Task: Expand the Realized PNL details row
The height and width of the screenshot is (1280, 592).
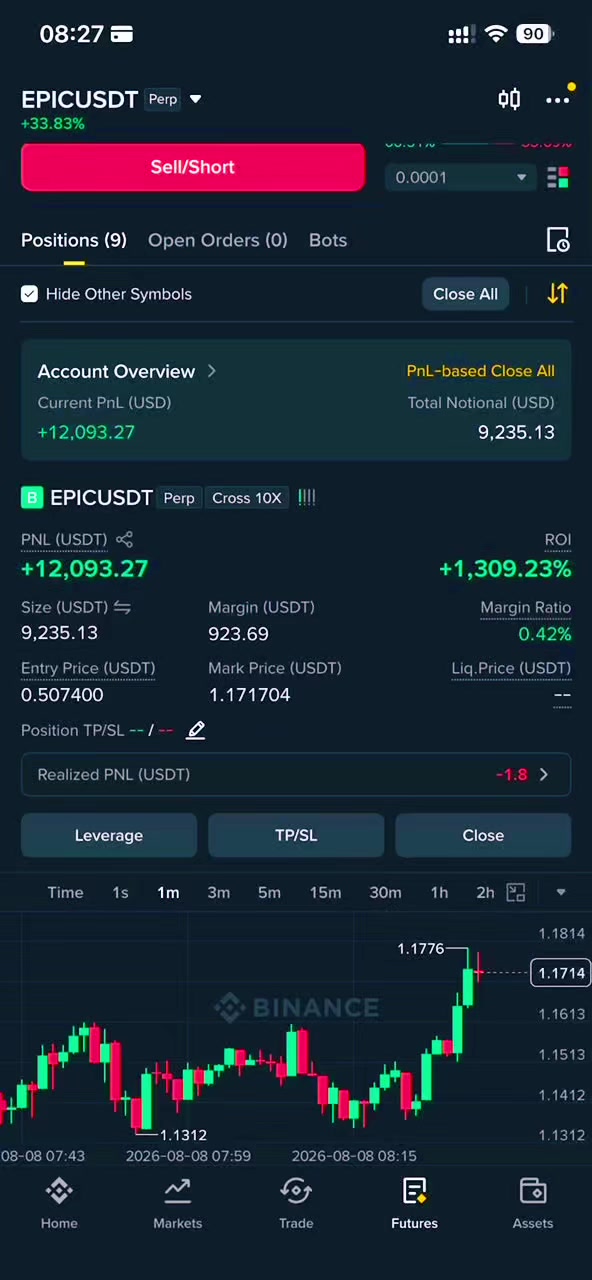Action: [296, 774]
